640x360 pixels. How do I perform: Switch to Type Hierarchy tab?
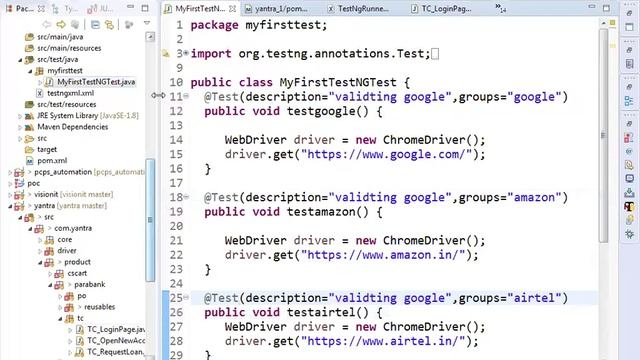click(65, 9)
